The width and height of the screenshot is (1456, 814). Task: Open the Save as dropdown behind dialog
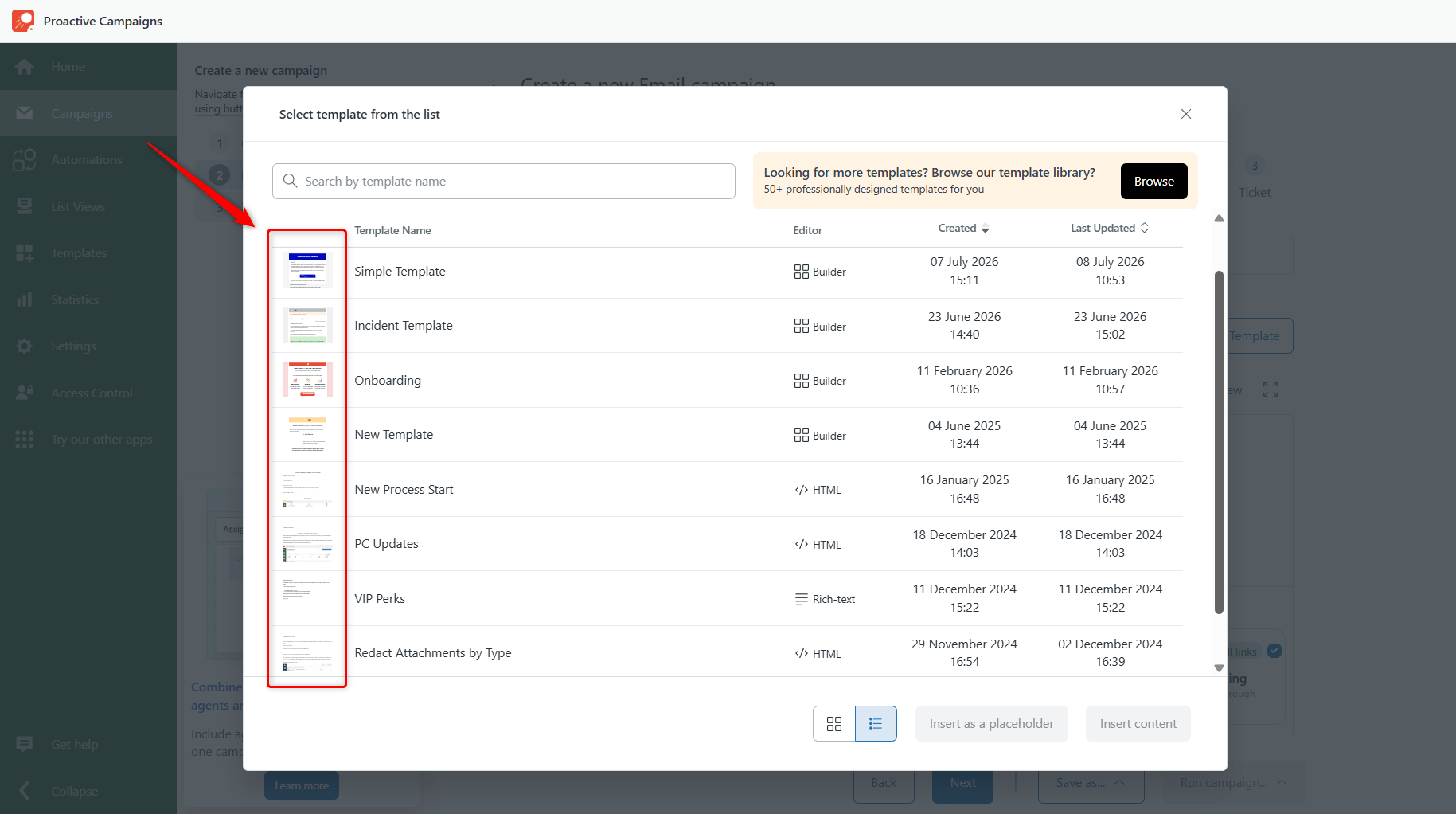(x=1091, y=783)
